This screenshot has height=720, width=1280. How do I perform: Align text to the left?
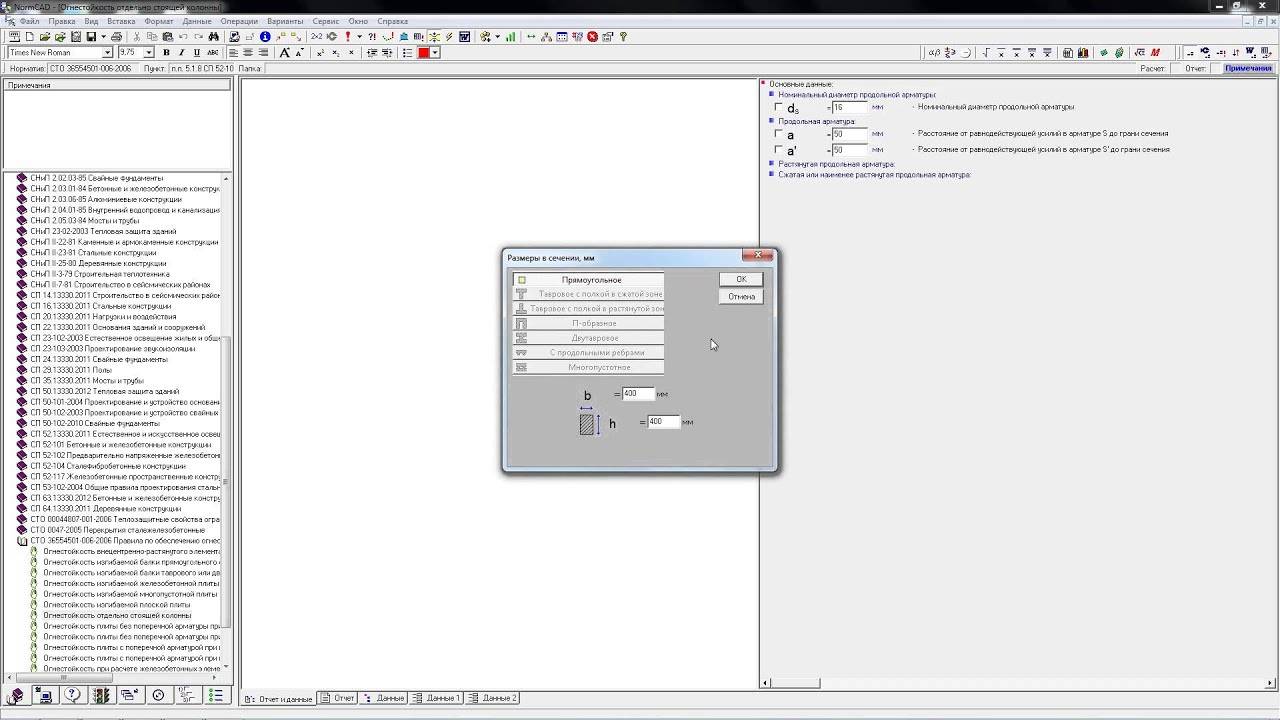[233, 52]
